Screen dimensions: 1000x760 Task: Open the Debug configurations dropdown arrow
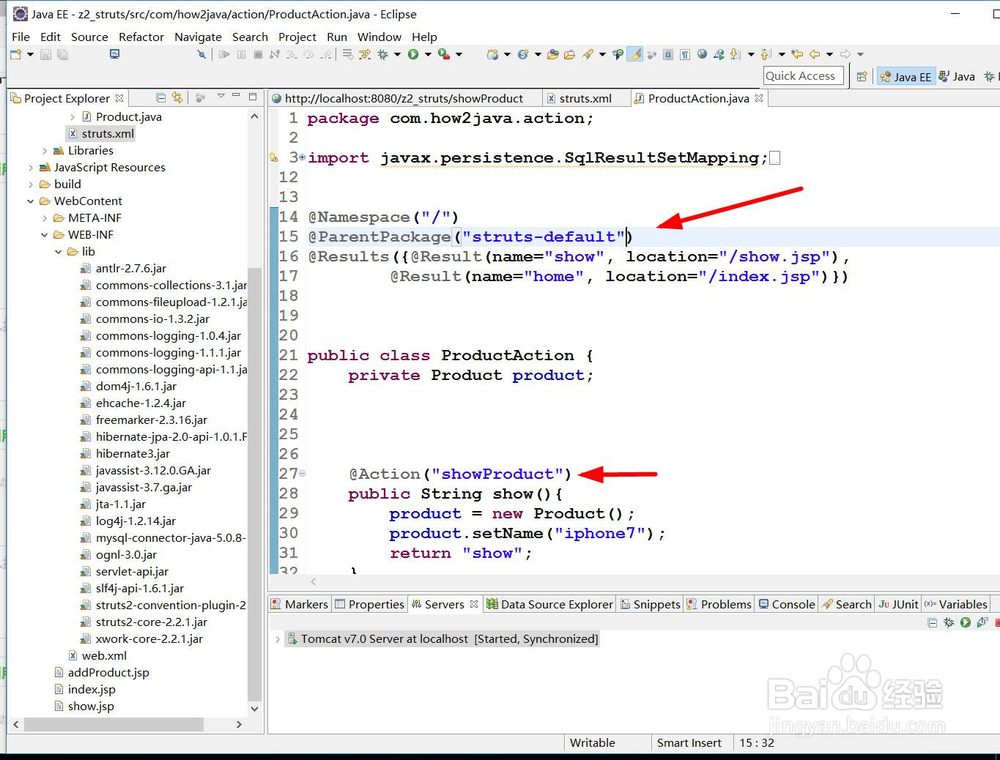pos(397,54)
